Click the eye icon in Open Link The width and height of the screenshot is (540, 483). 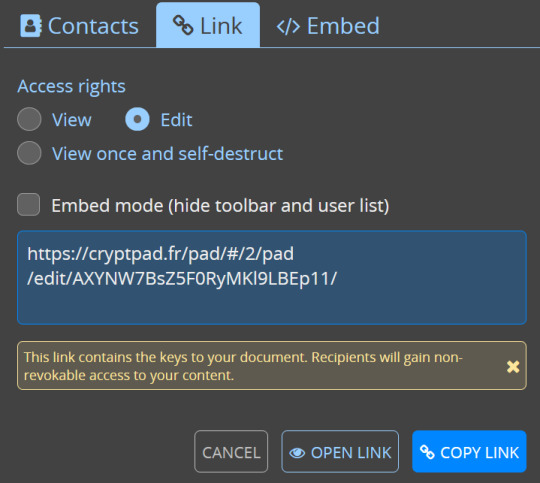point(297,453)
